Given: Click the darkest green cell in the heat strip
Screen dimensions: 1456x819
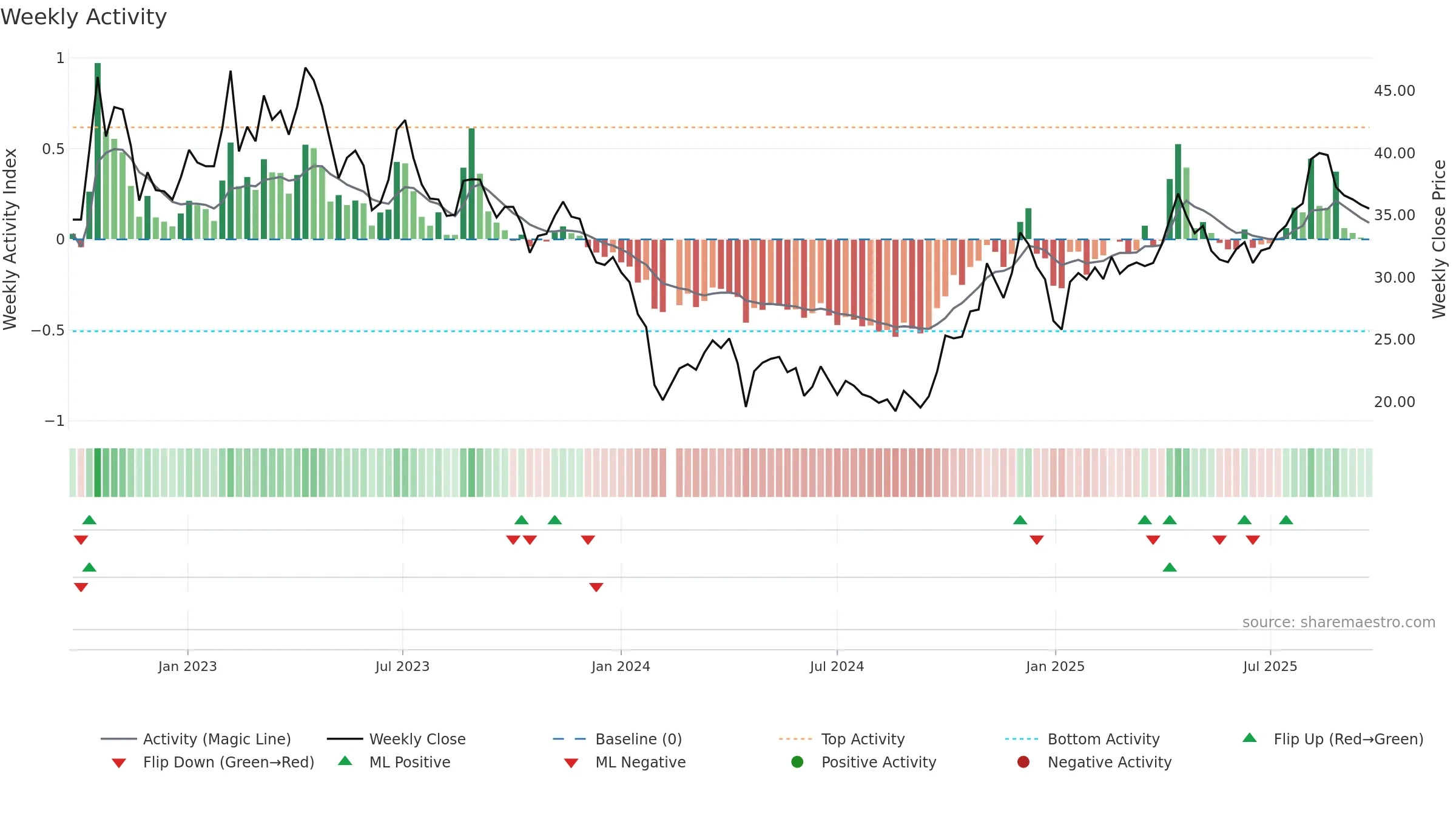Looking at the screenshot, I should point(98,473).
